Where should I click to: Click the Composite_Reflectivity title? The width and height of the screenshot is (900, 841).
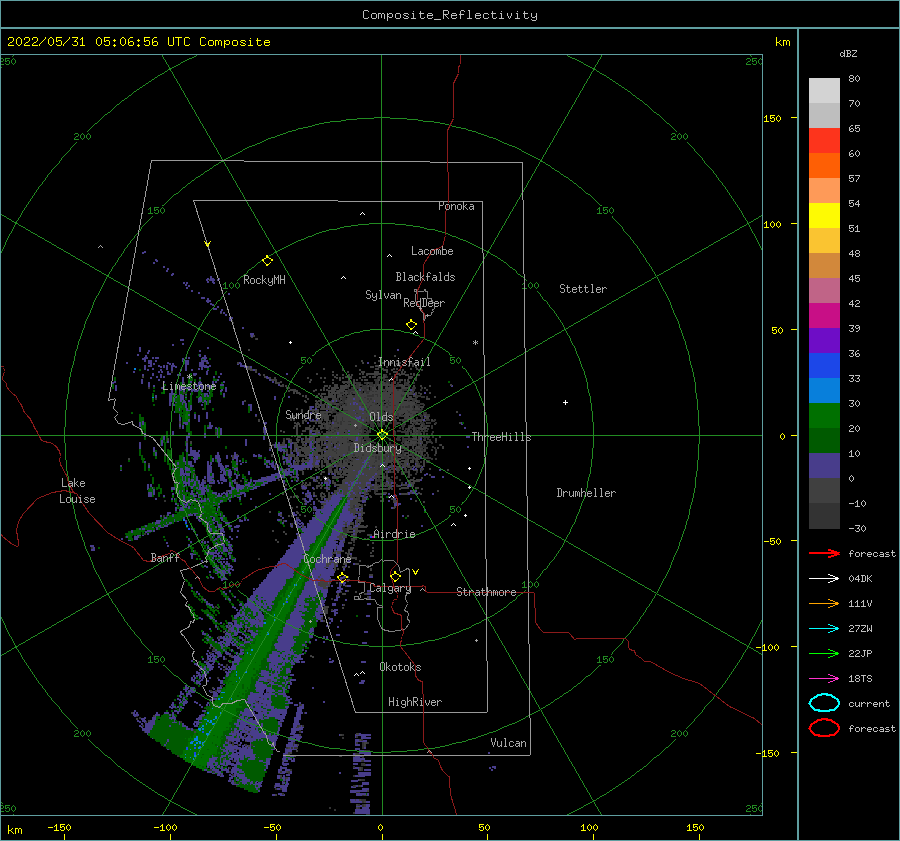[450, 15]
